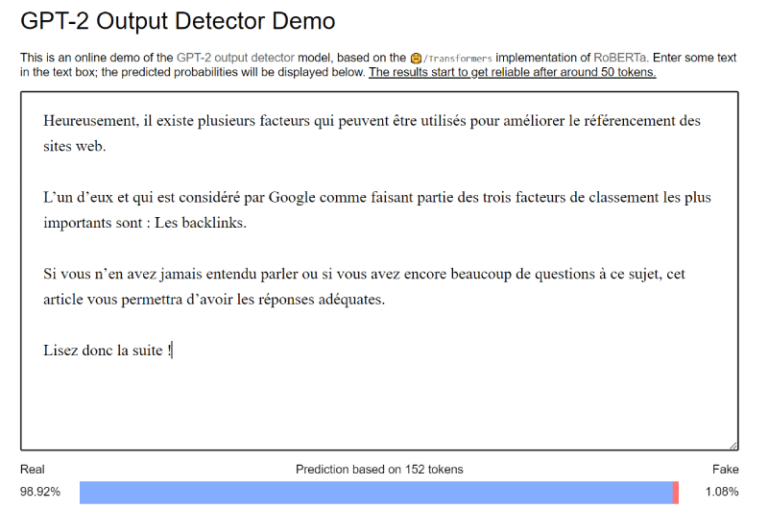Click the red Fake portion of the bar

point(676,492)
